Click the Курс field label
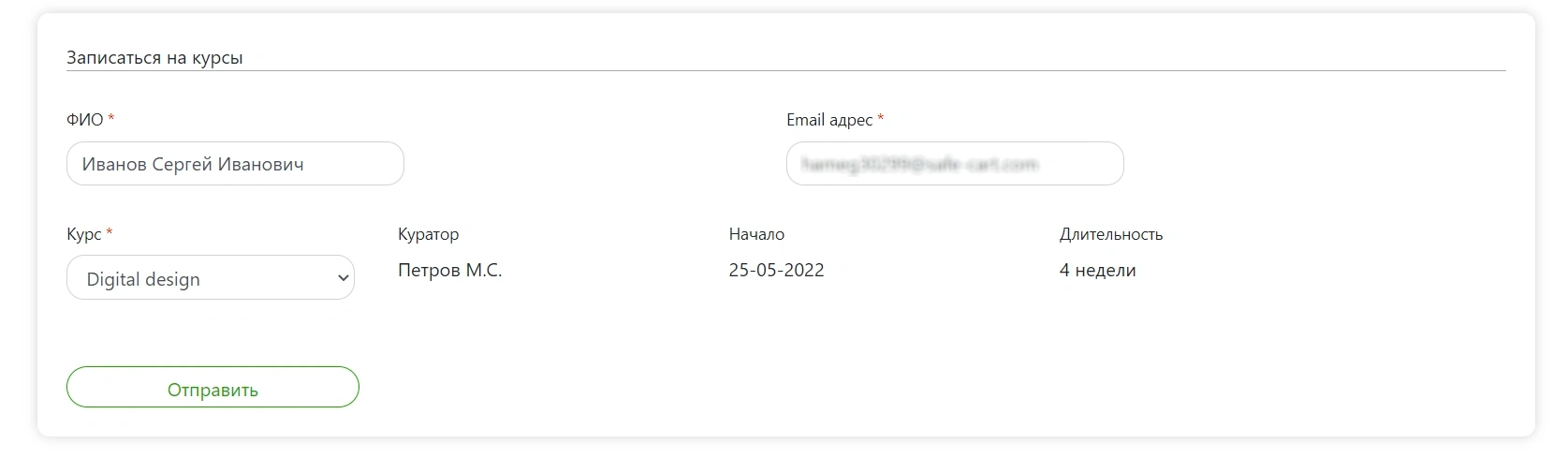Image resolution: width=1568 pixels, height=473 pixels. coord(84,234)
